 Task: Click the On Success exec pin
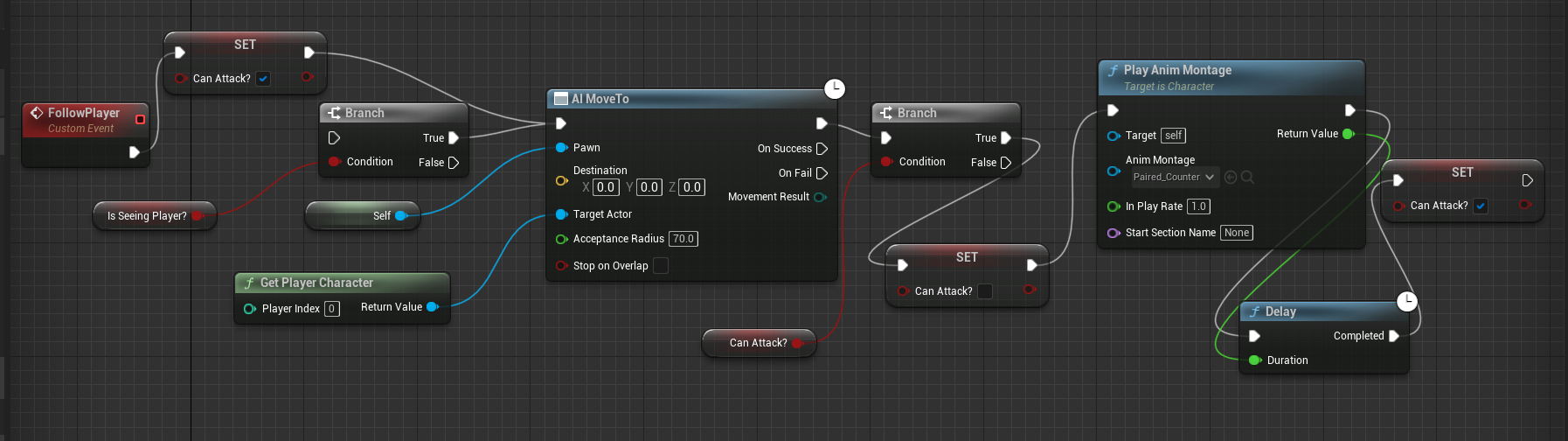coord(822,149)
